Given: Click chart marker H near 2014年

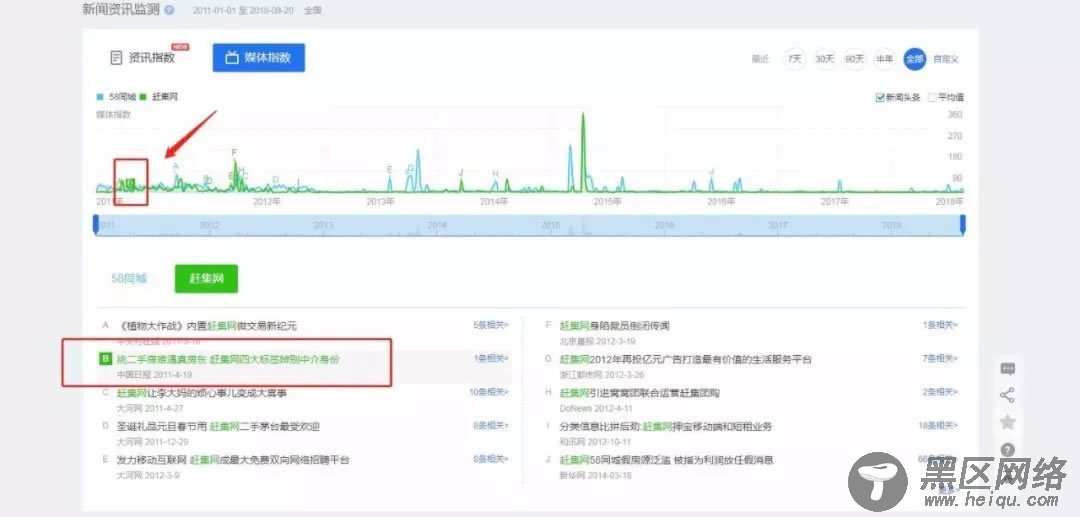Looking at the screenshot, I should (x=495, y=173).
